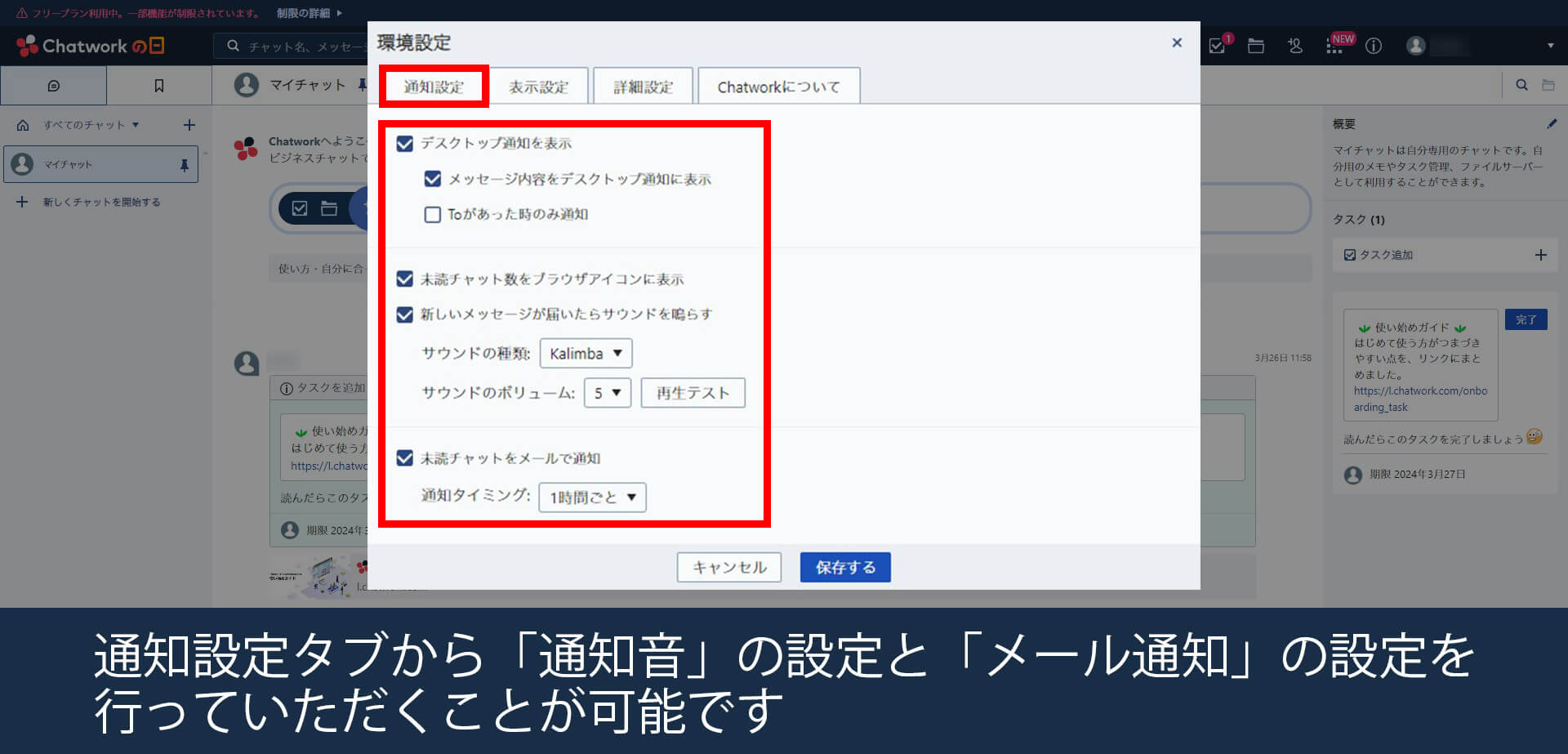Open the file management folder icon

pos(1256,46)
